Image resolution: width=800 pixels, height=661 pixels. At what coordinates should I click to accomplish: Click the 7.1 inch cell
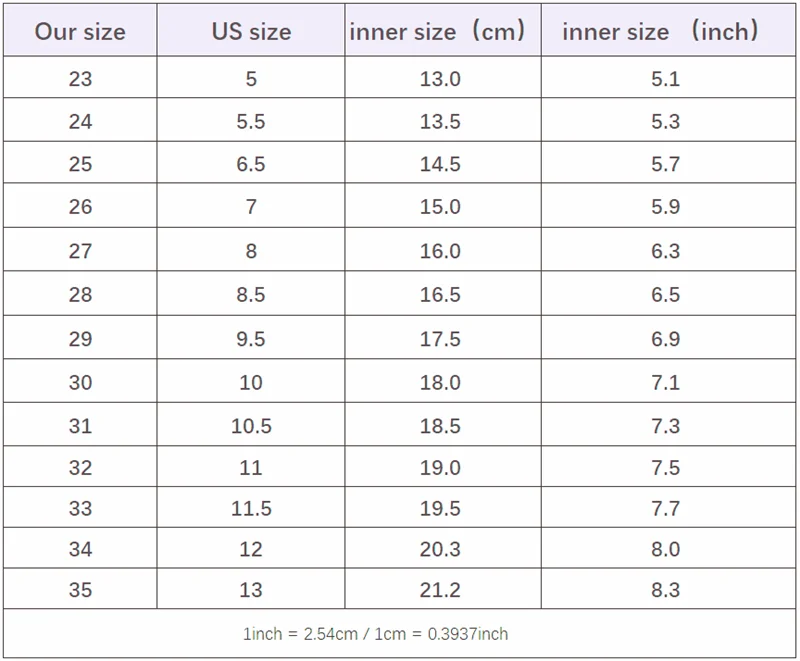(x=668, y=381)
